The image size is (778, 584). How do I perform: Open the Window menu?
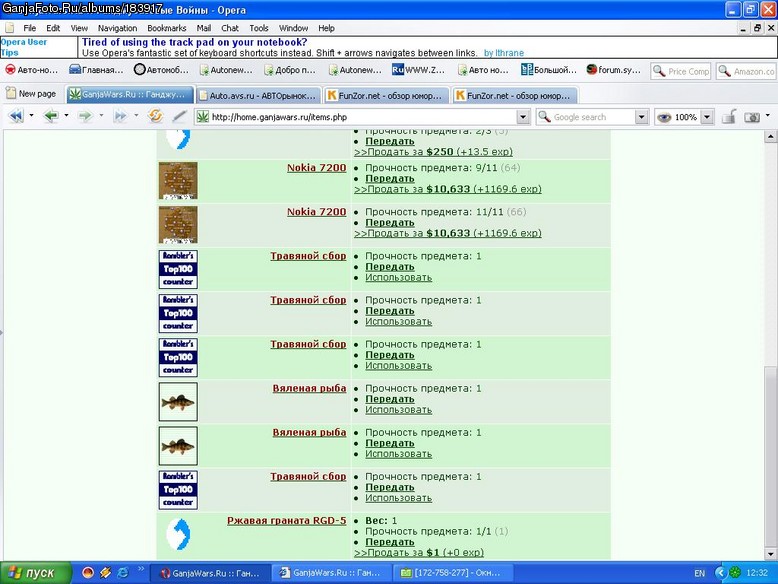pos(293,28)
